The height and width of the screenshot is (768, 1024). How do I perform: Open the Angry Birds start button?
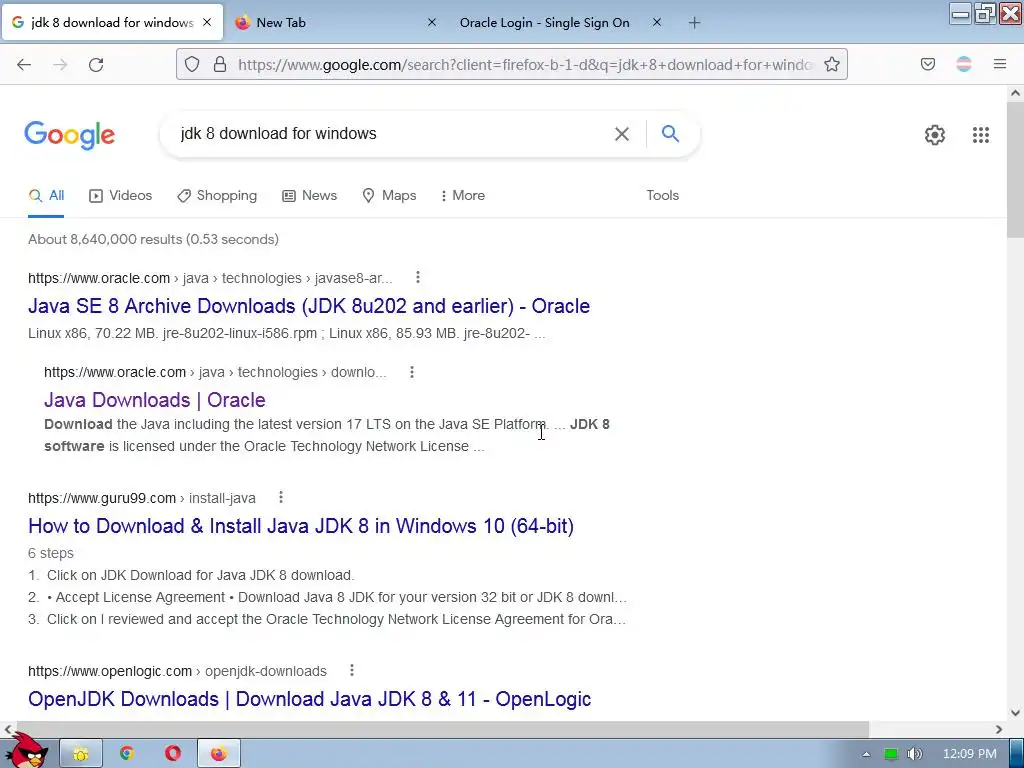coord(29,752)
